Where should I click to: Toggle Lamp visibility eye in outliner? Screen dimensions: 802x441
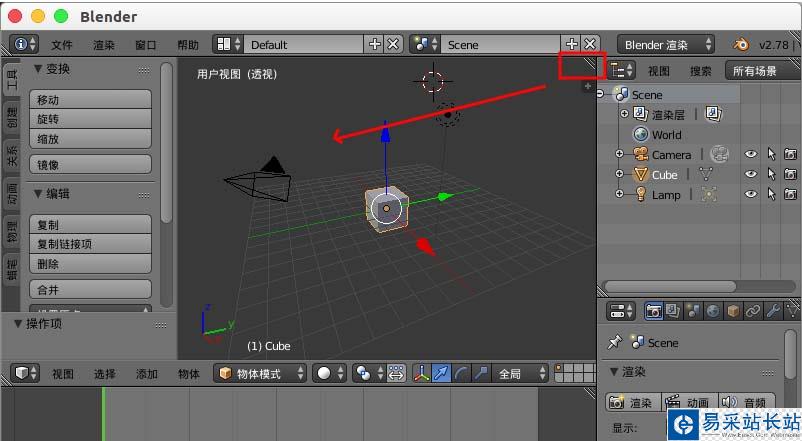click(x=750, y=194)
